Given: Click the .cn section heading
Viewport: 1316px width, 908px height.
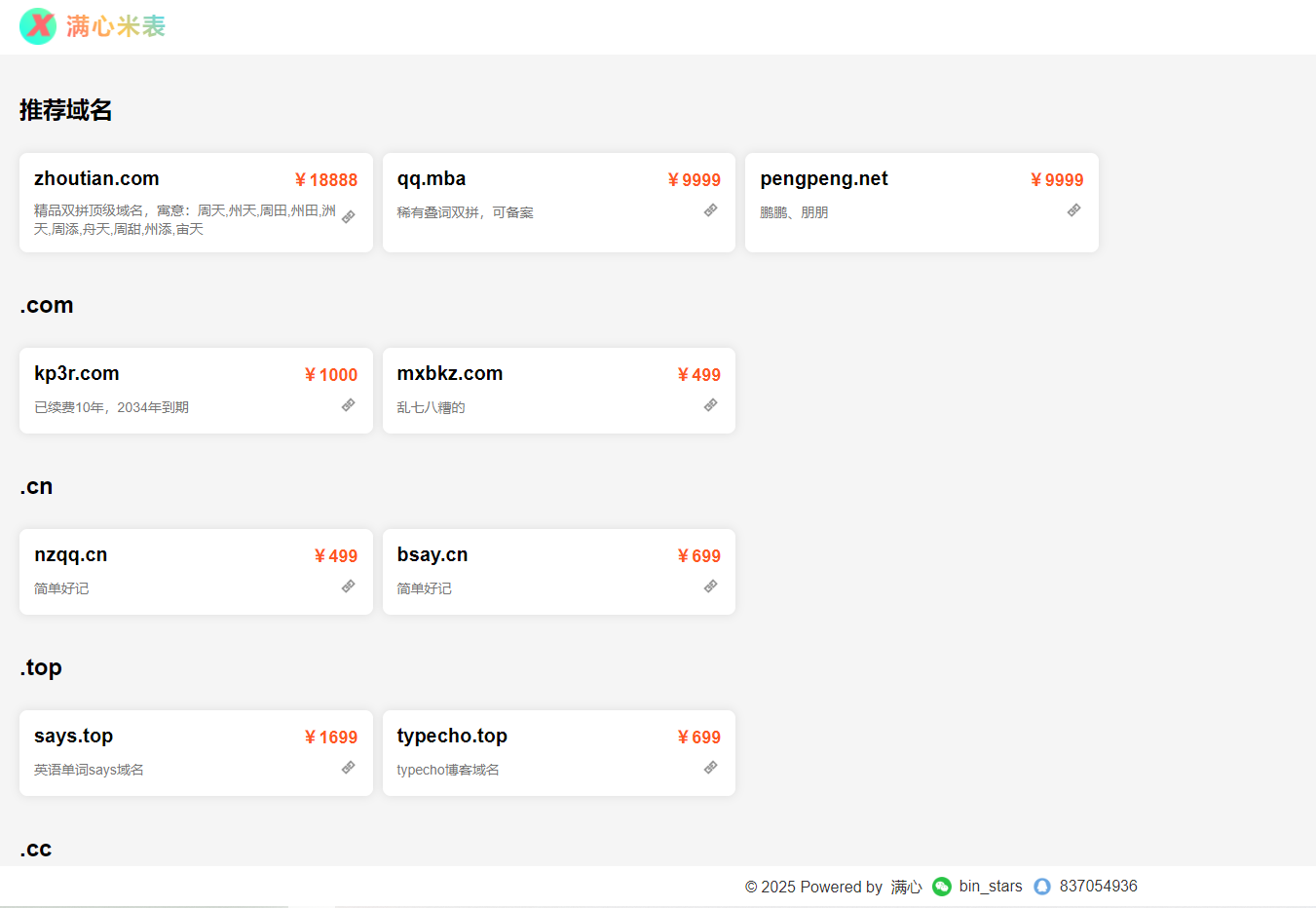Looking at the screenshot, I should (x=36, y=486).
